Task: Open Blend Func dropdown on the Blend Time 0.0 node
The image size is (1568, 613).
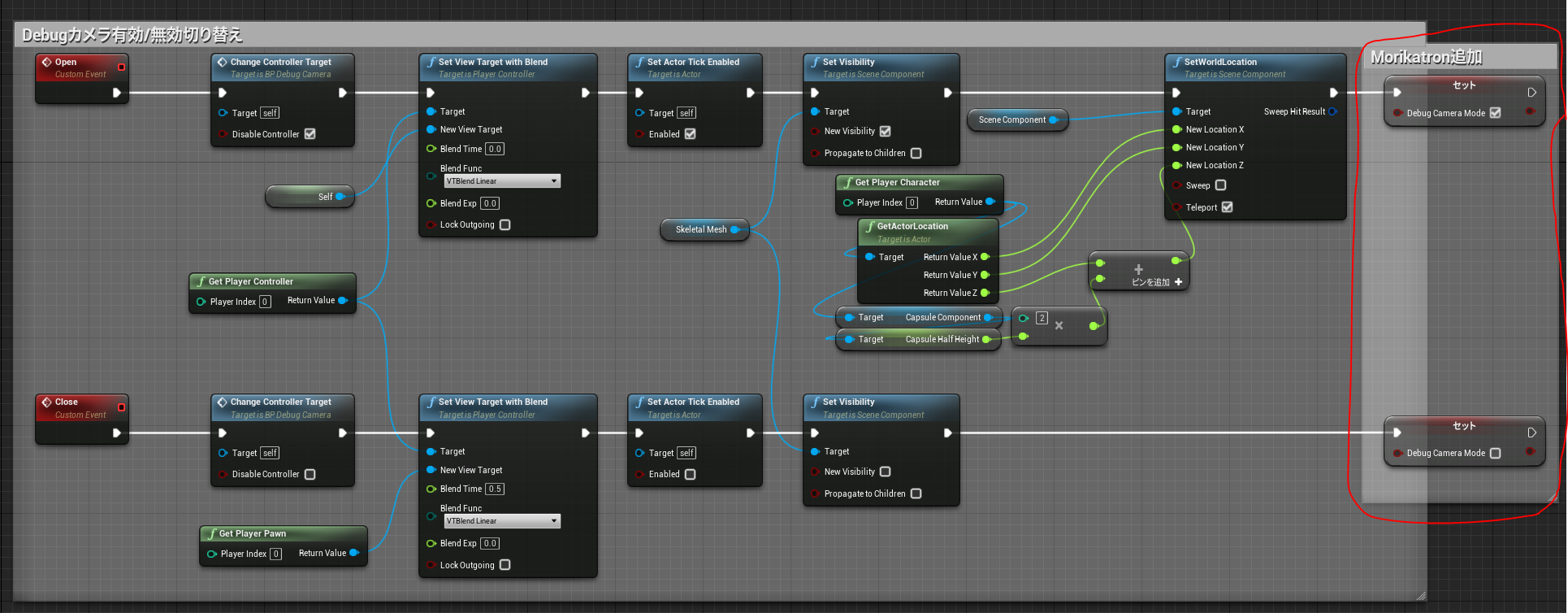Action: pos(502,181)
